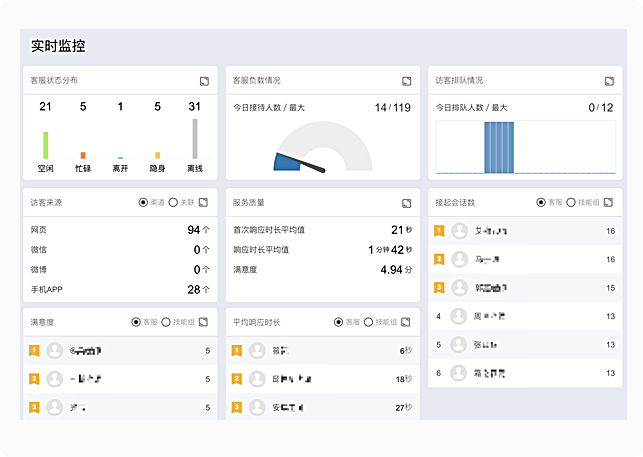Click the 手机APP row in 访客来源
643x457 pixels.
tap(120, 289)
